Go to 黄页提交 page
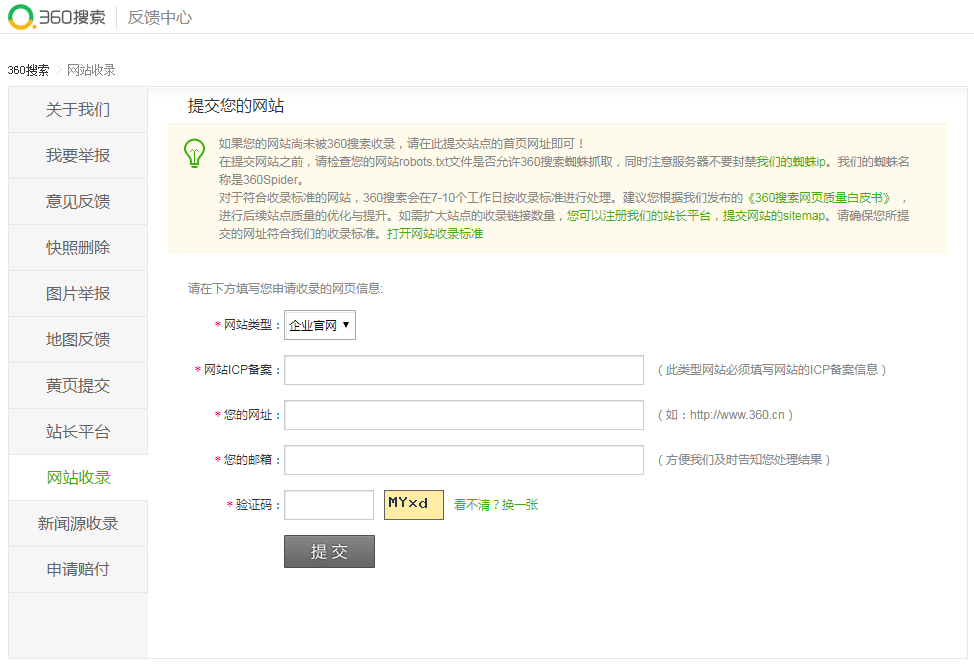This screenshot has width=974, height=666. pos(78,386)
